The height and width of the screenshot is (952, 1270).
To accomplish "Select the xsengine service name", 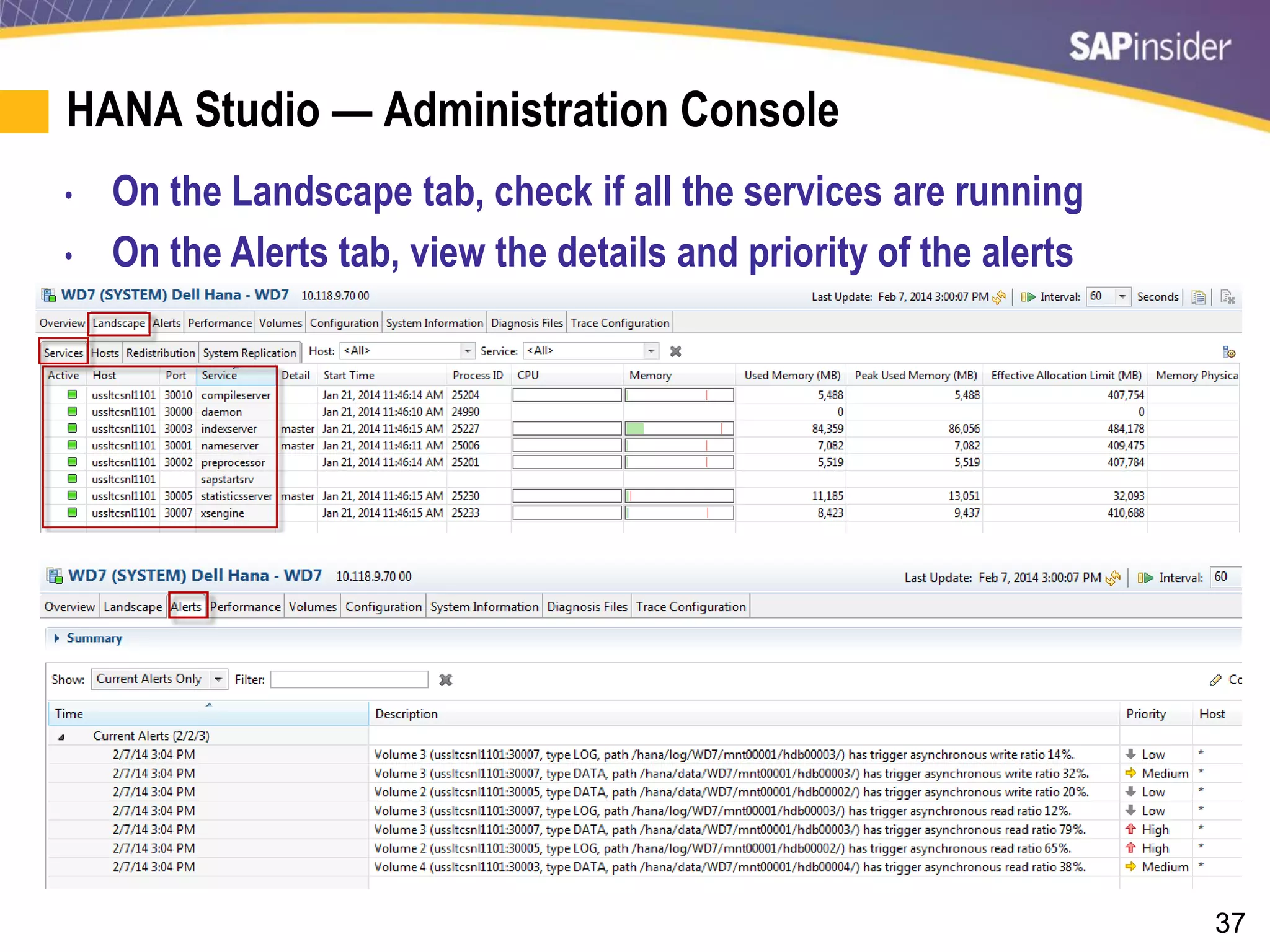I will [222, 513].
